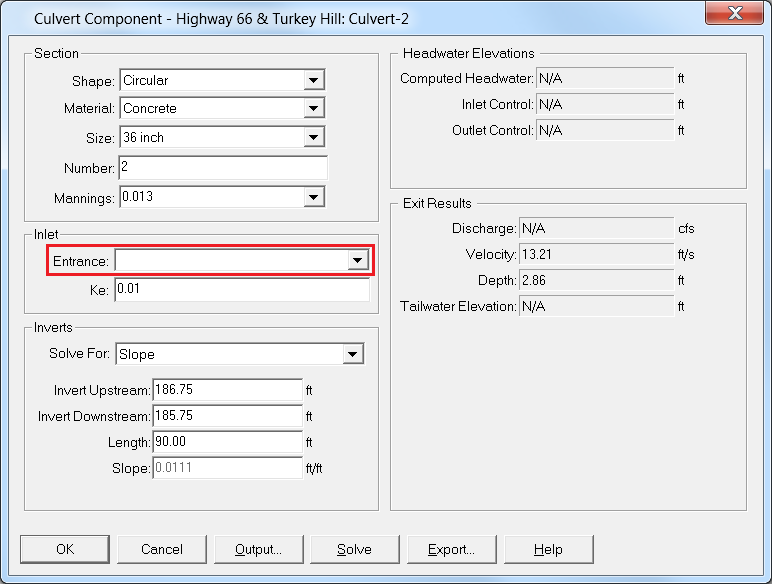The height and width of the screenshot is (584, 772).
Task: Click the disabled Slope field 0.0111
Action: [x=227, y=468]
